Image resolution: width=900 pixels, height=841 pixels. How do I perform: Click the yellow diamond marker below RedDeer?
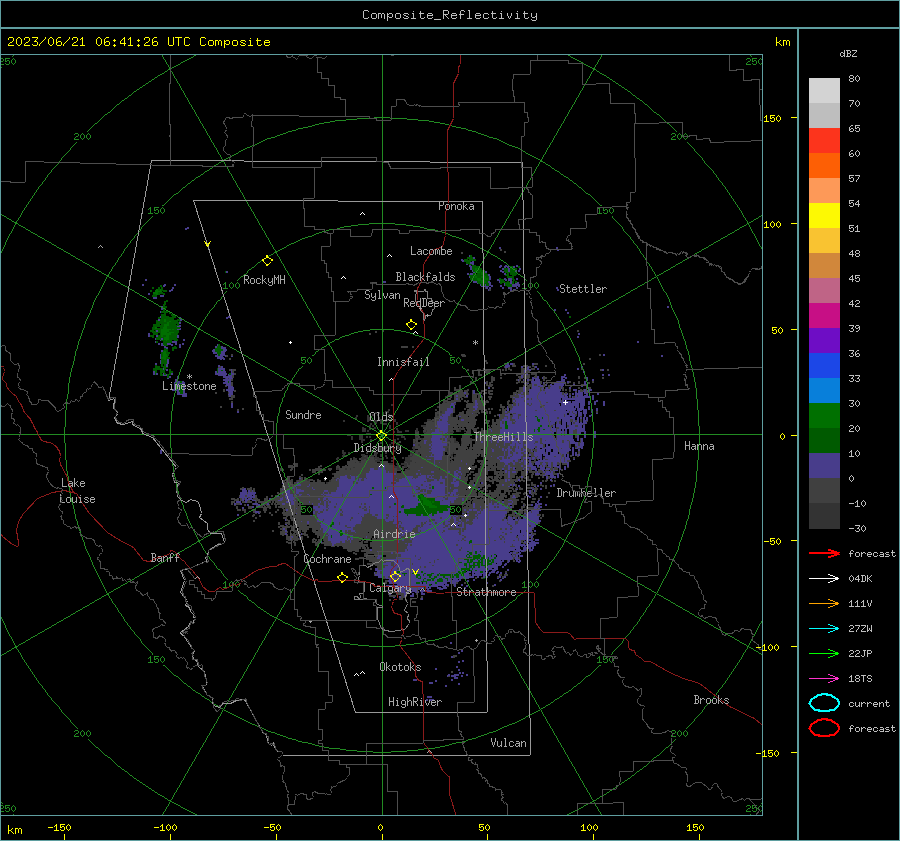coord(411,325)
